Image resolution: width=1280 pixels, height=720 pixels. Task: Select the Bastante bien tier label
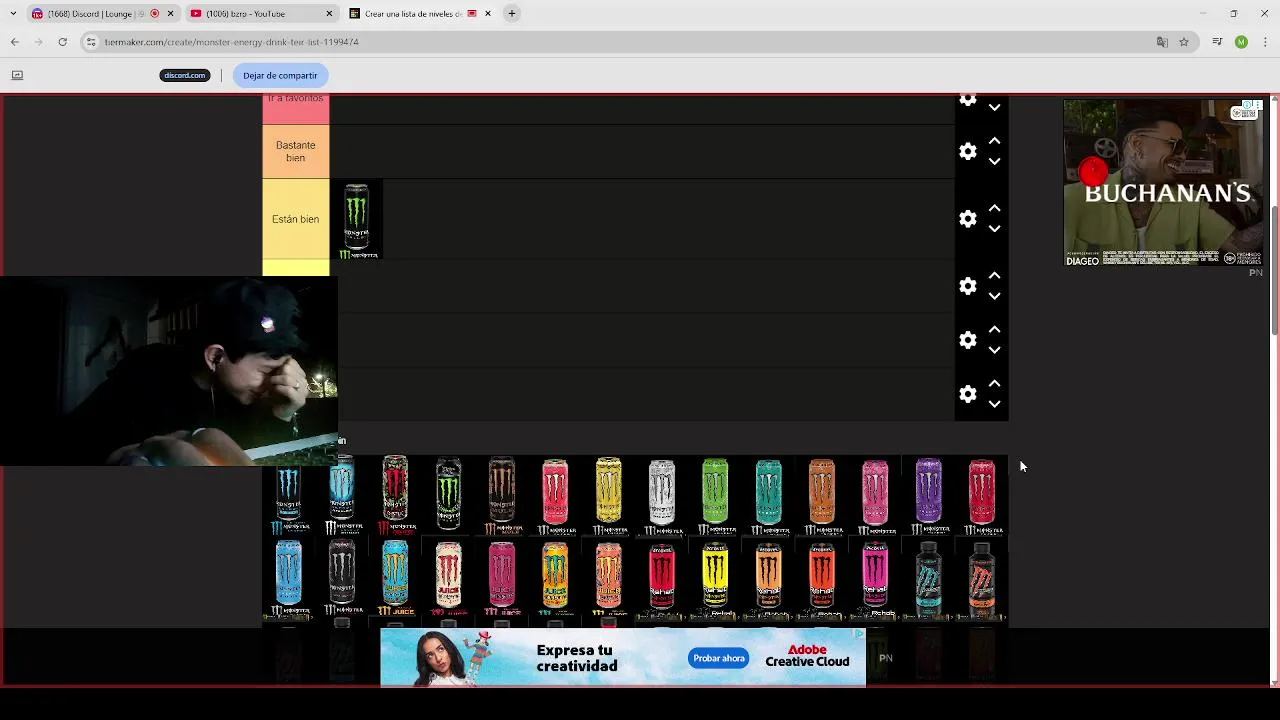coord(295,151)
